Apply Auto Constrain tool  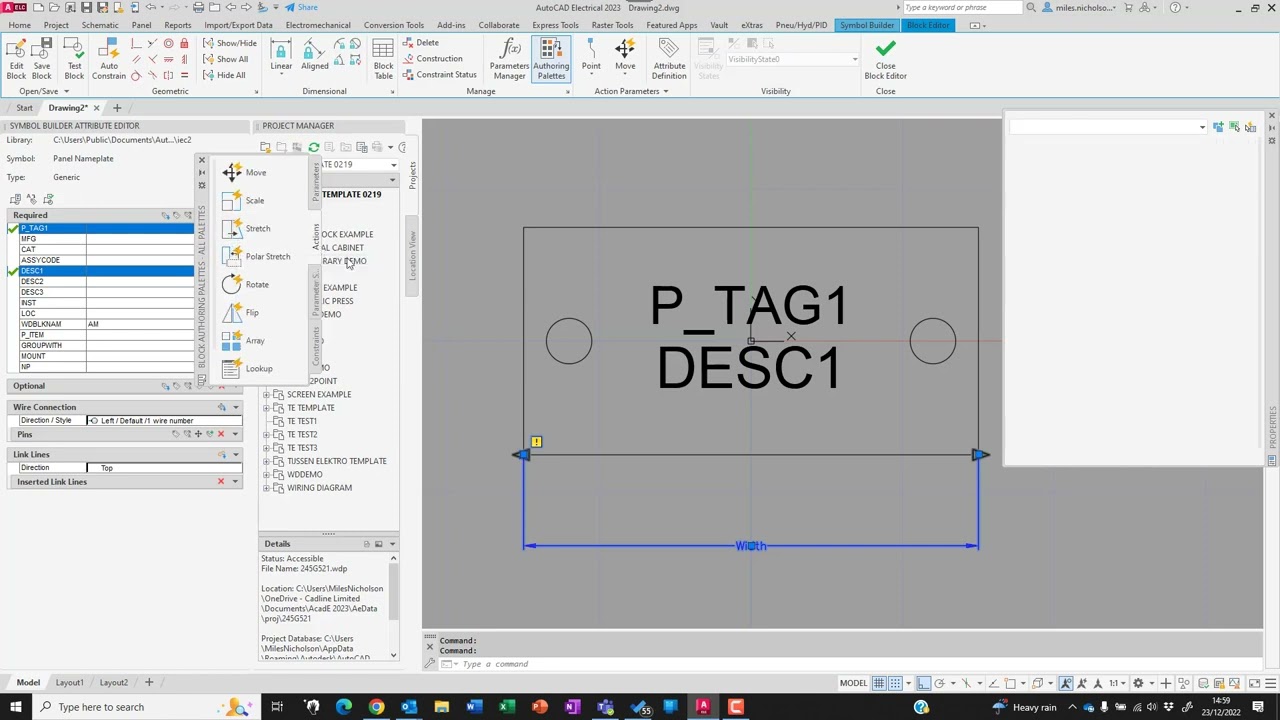point(109,59)
